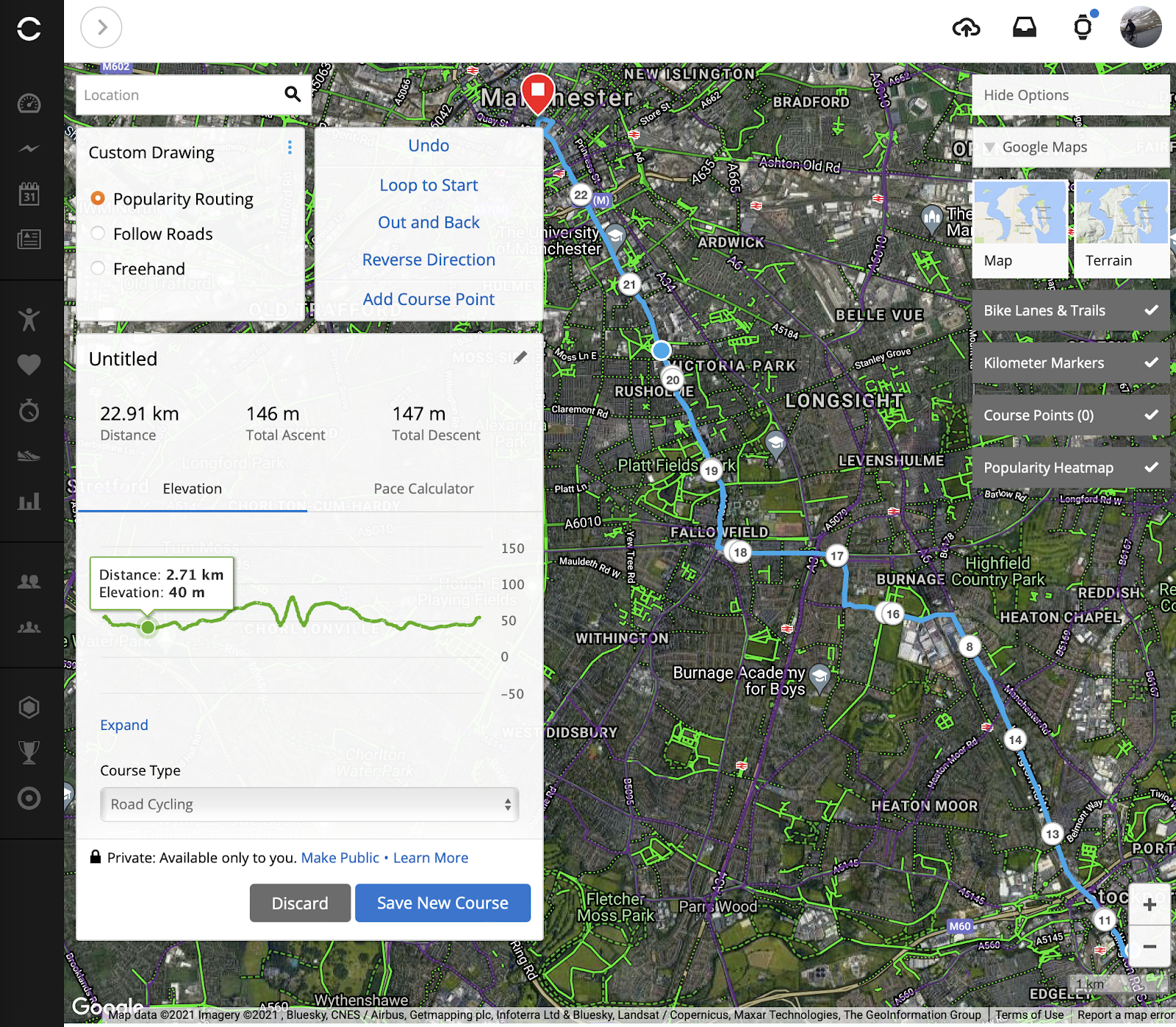Click Hide Options to collapse map options
Image resolution: width=1176 pixels, height=1027 pixels.
tap(1071, 95)
